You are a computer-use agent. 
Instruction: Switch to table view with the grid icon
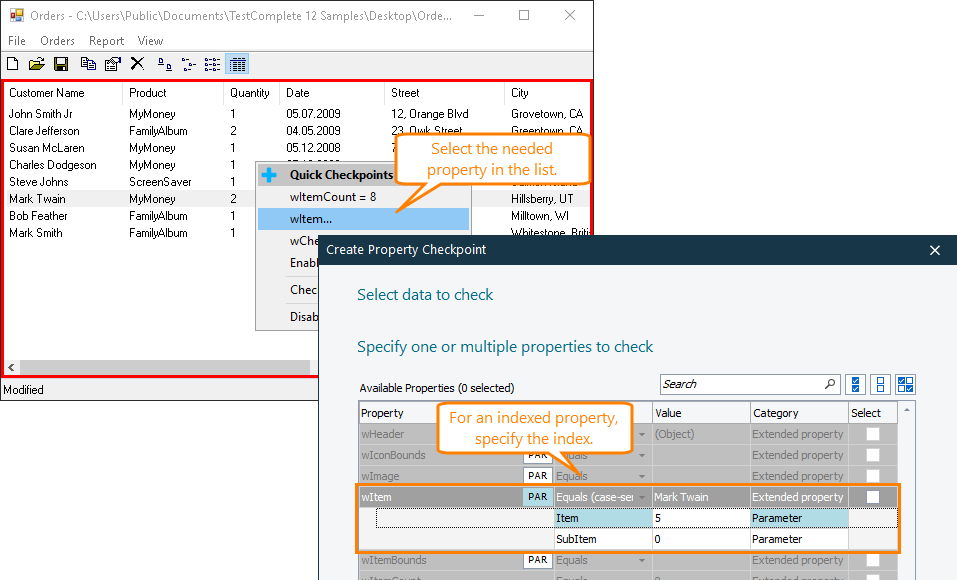[236, 63]
